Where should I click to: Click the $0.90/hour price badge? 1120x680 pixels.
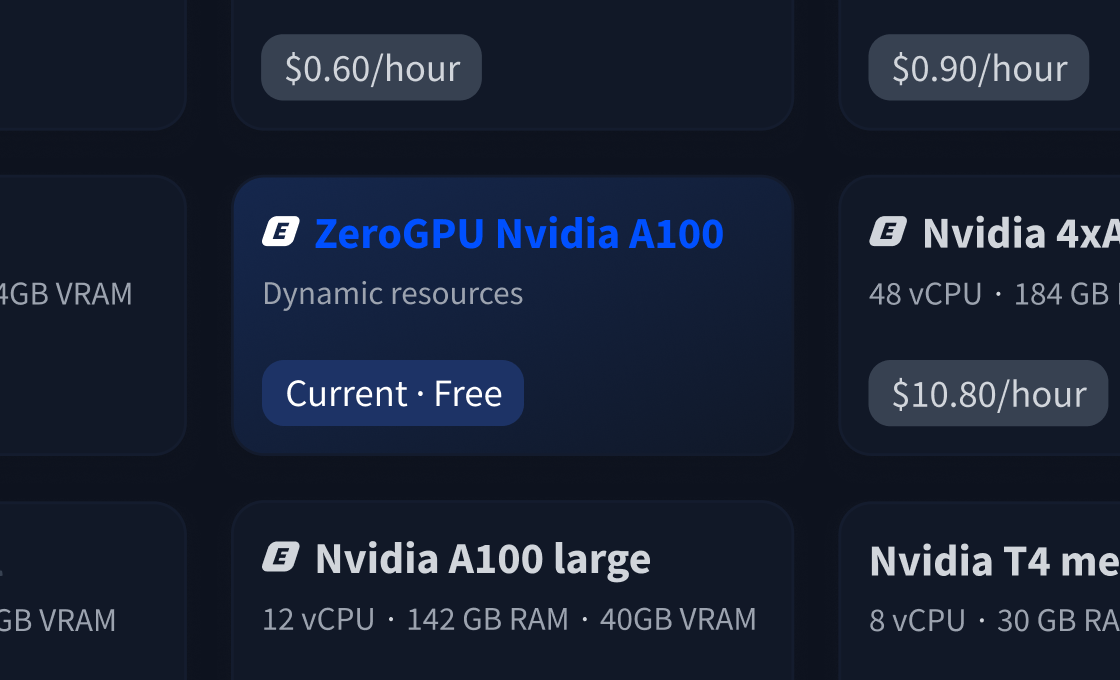point(978,67)
